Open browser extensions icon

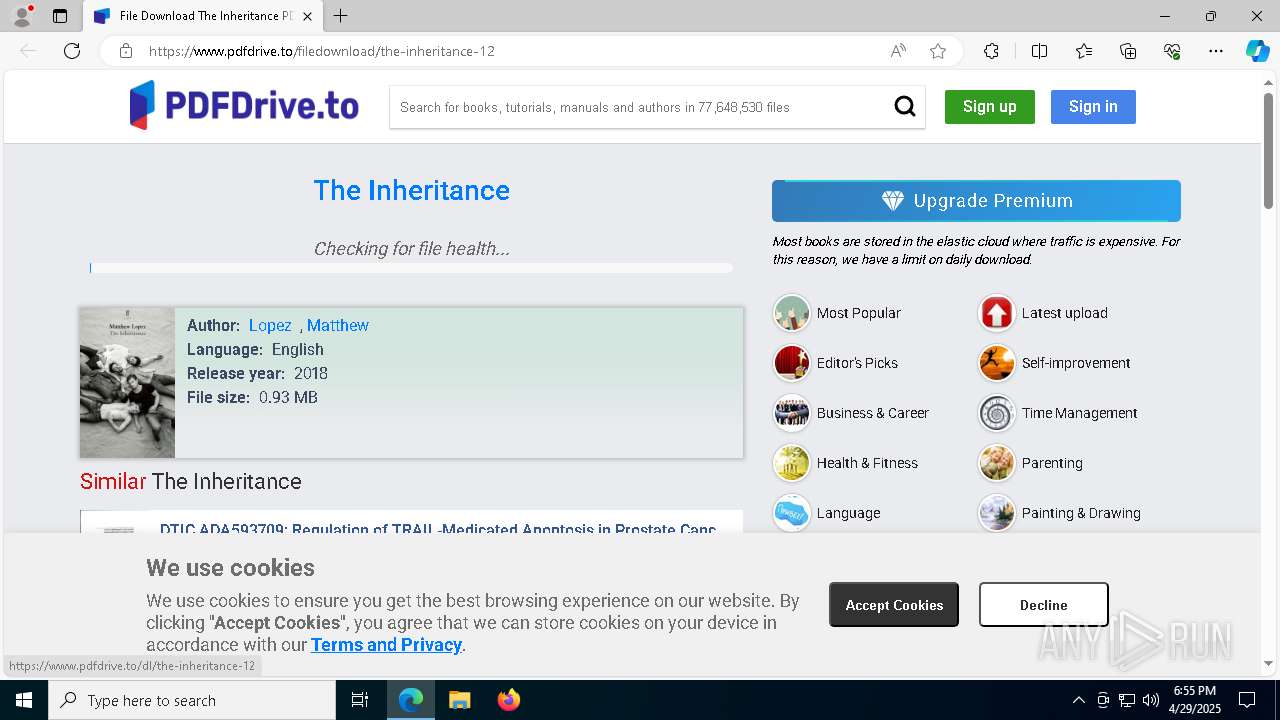pyautogui.click(x=991, y=51)
